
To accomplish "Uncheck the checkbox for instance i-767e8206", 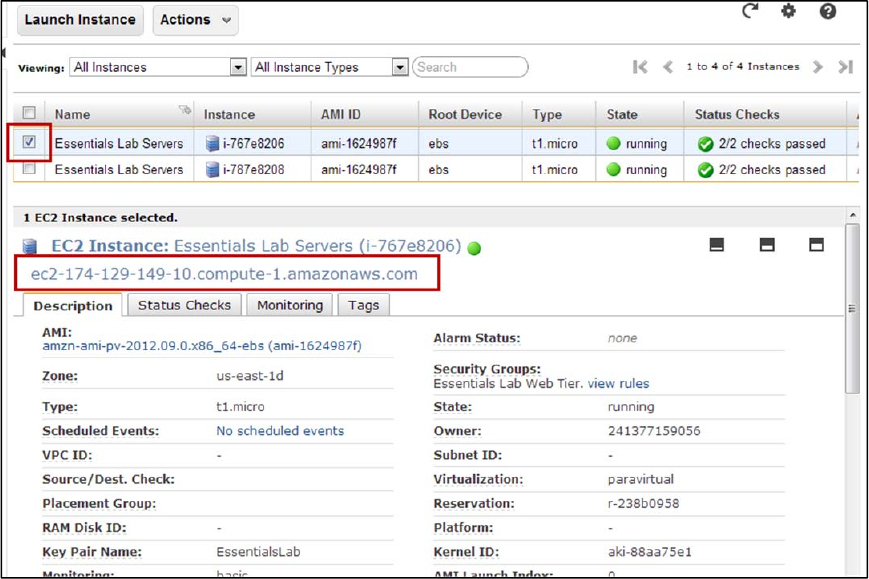I will tap(29, 142).
